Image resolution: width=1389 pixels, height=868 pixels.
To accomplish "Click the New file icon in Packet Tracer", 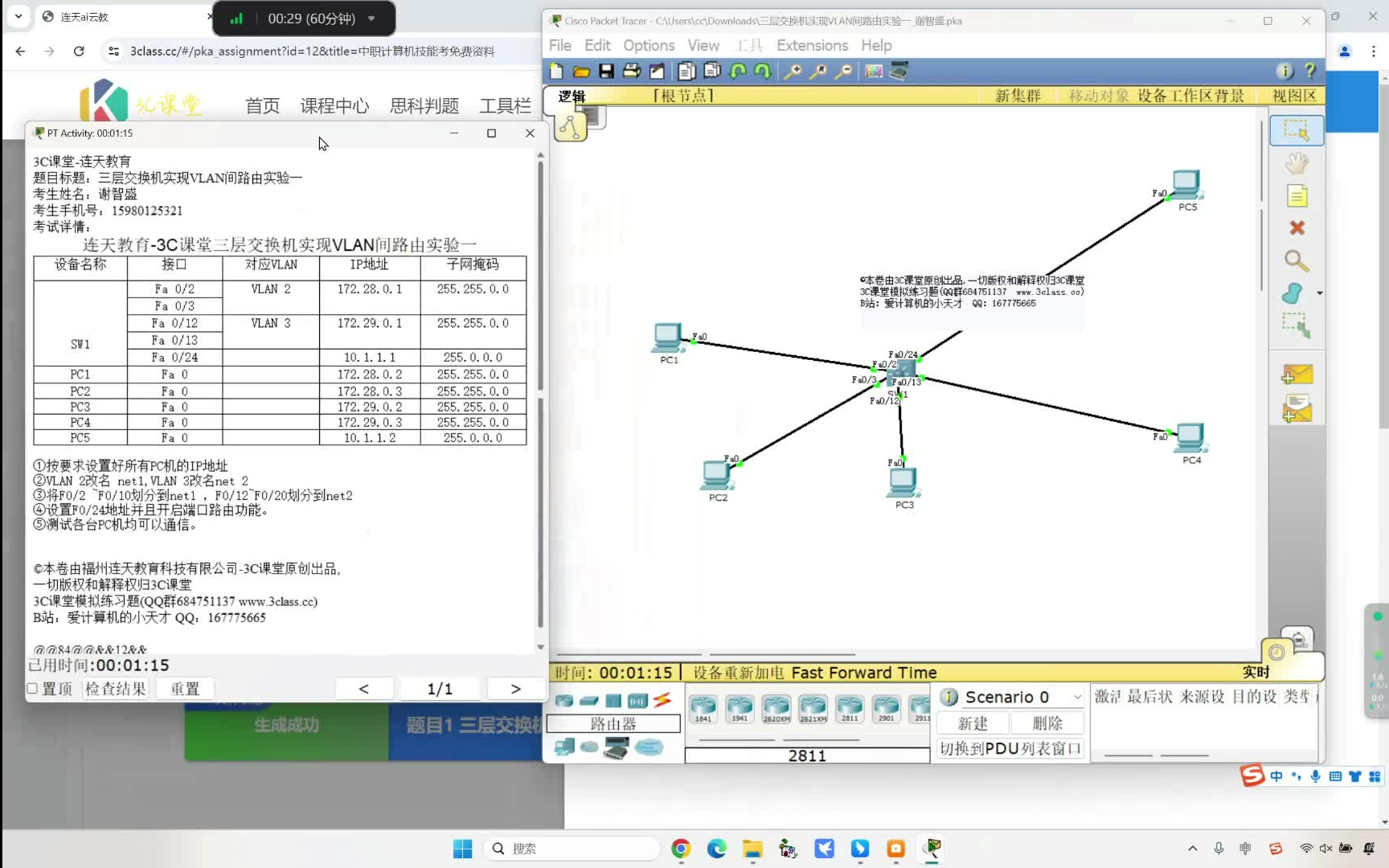I will (x=556, y=72).
